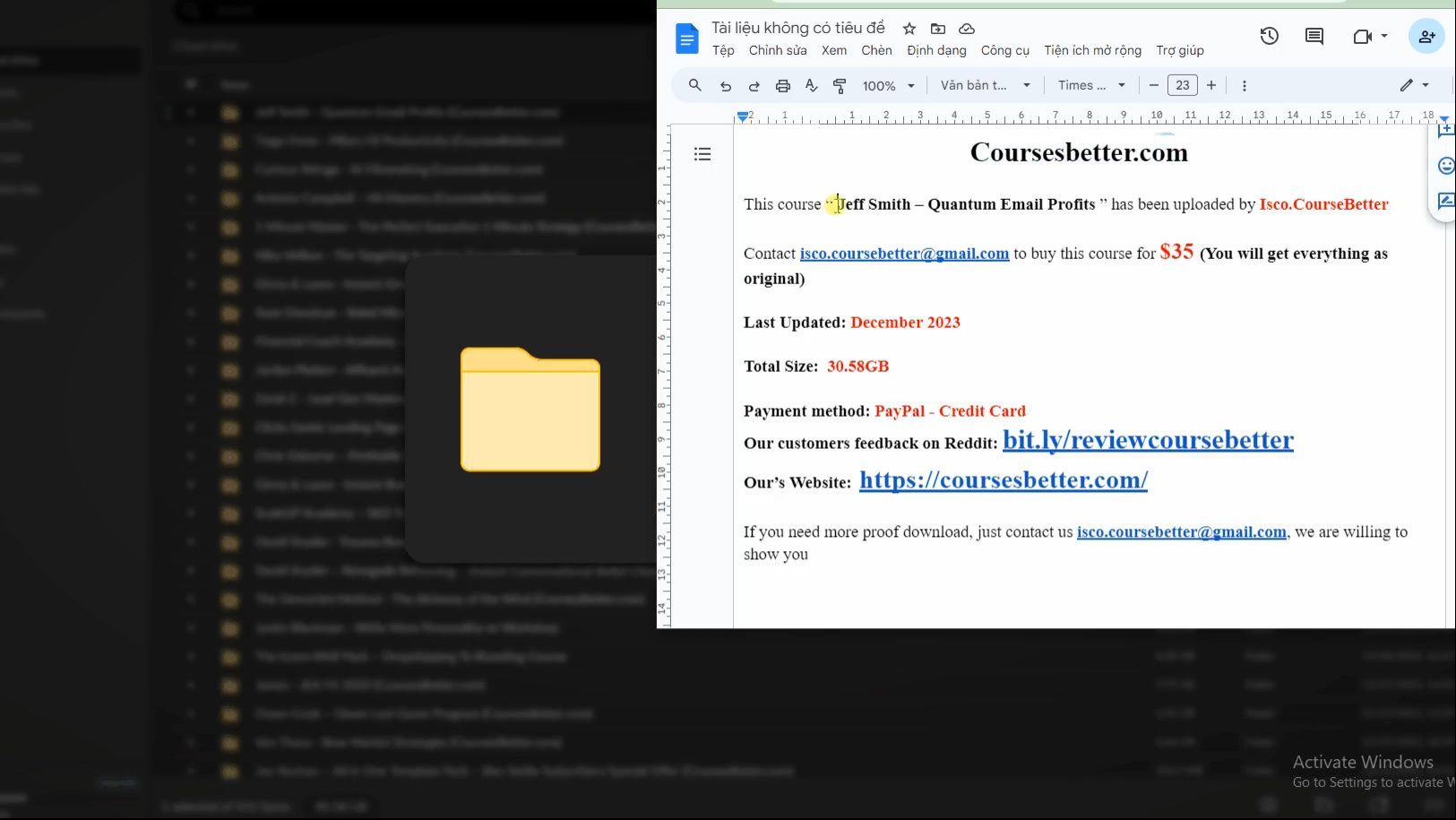Screen dimensions: 1456x820
Task: Show the document outline
Action: (702, 154)
